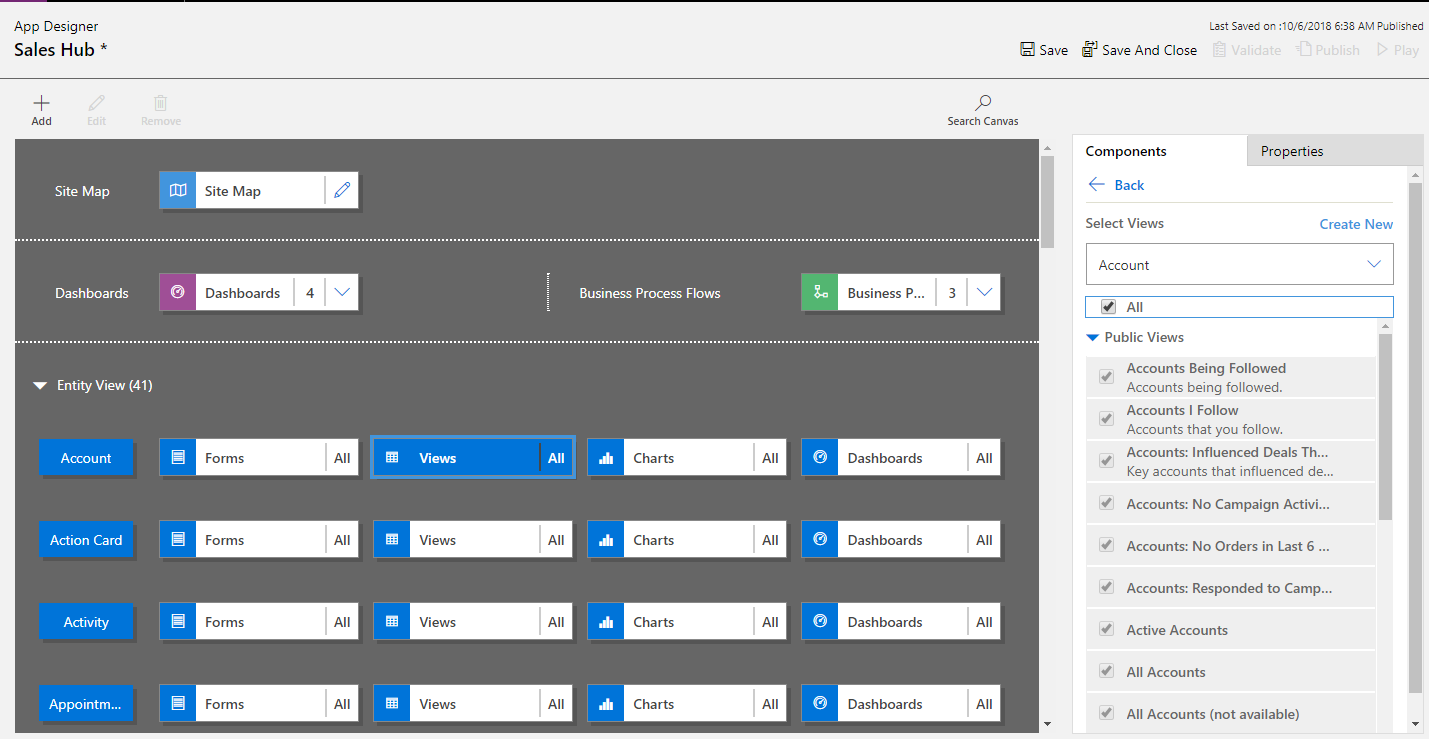Click the Save disk icon
This screenshot has height=739, width=1429.
tap(1027, 49)
